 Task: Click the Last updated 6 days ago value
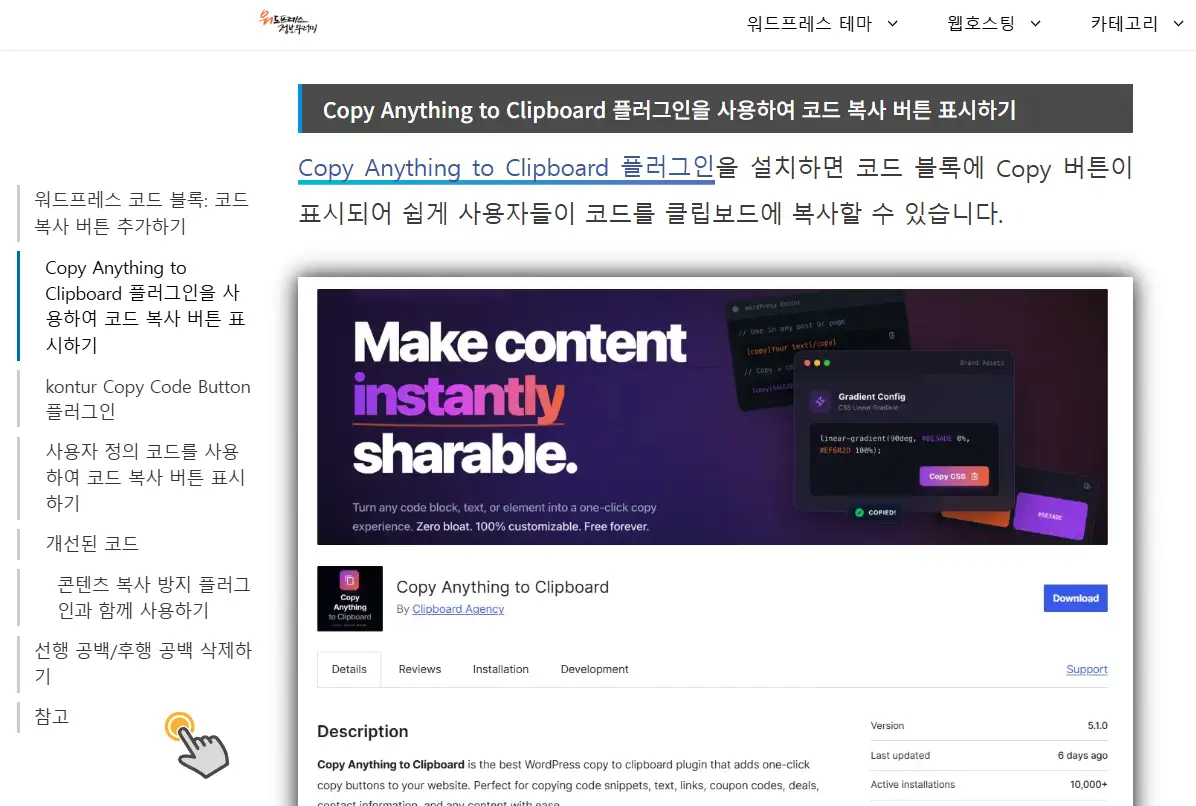1082,756
